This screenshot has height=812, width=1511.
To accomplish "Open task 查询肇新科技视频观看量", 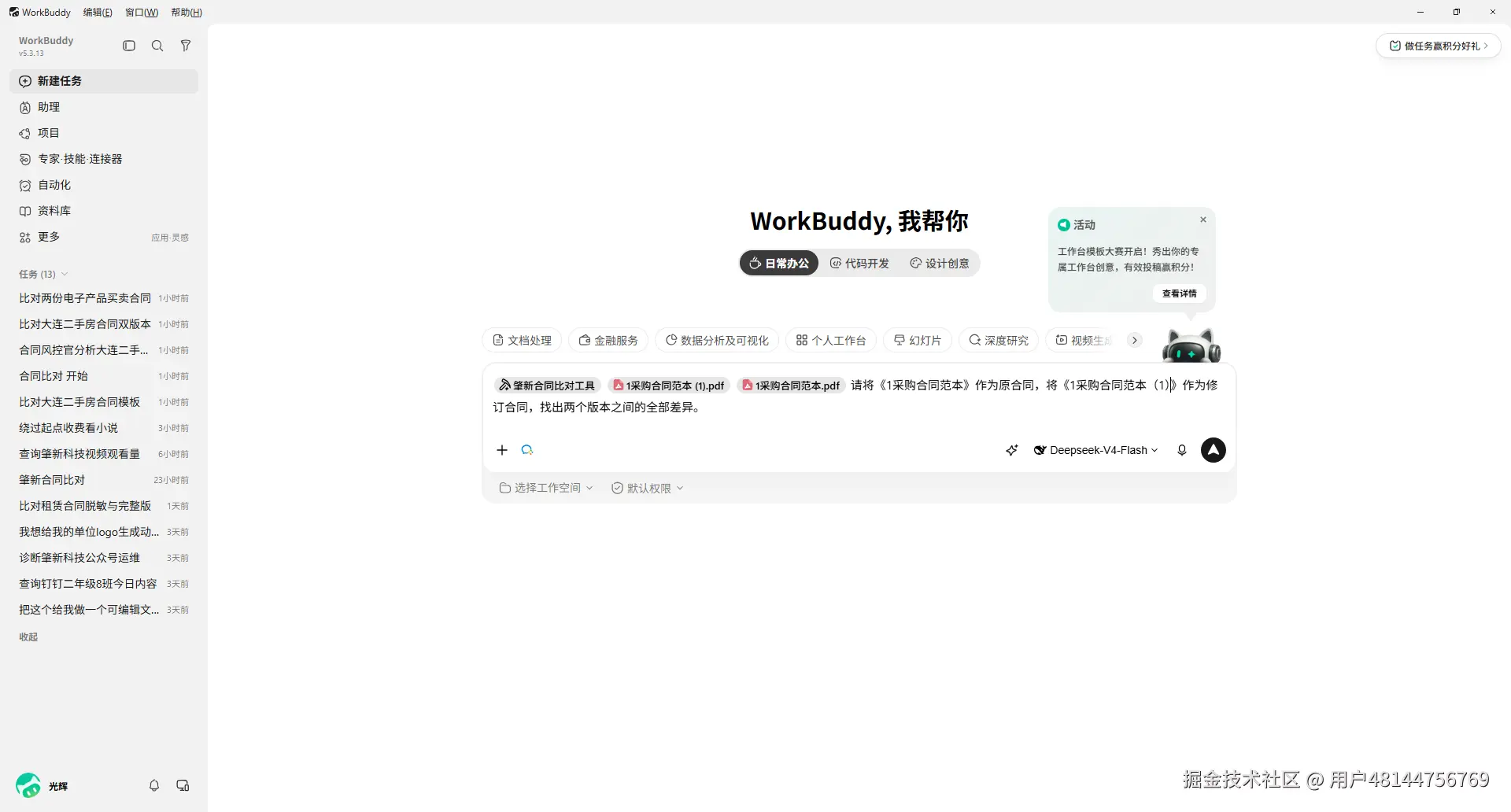I will tap(104, 454).
